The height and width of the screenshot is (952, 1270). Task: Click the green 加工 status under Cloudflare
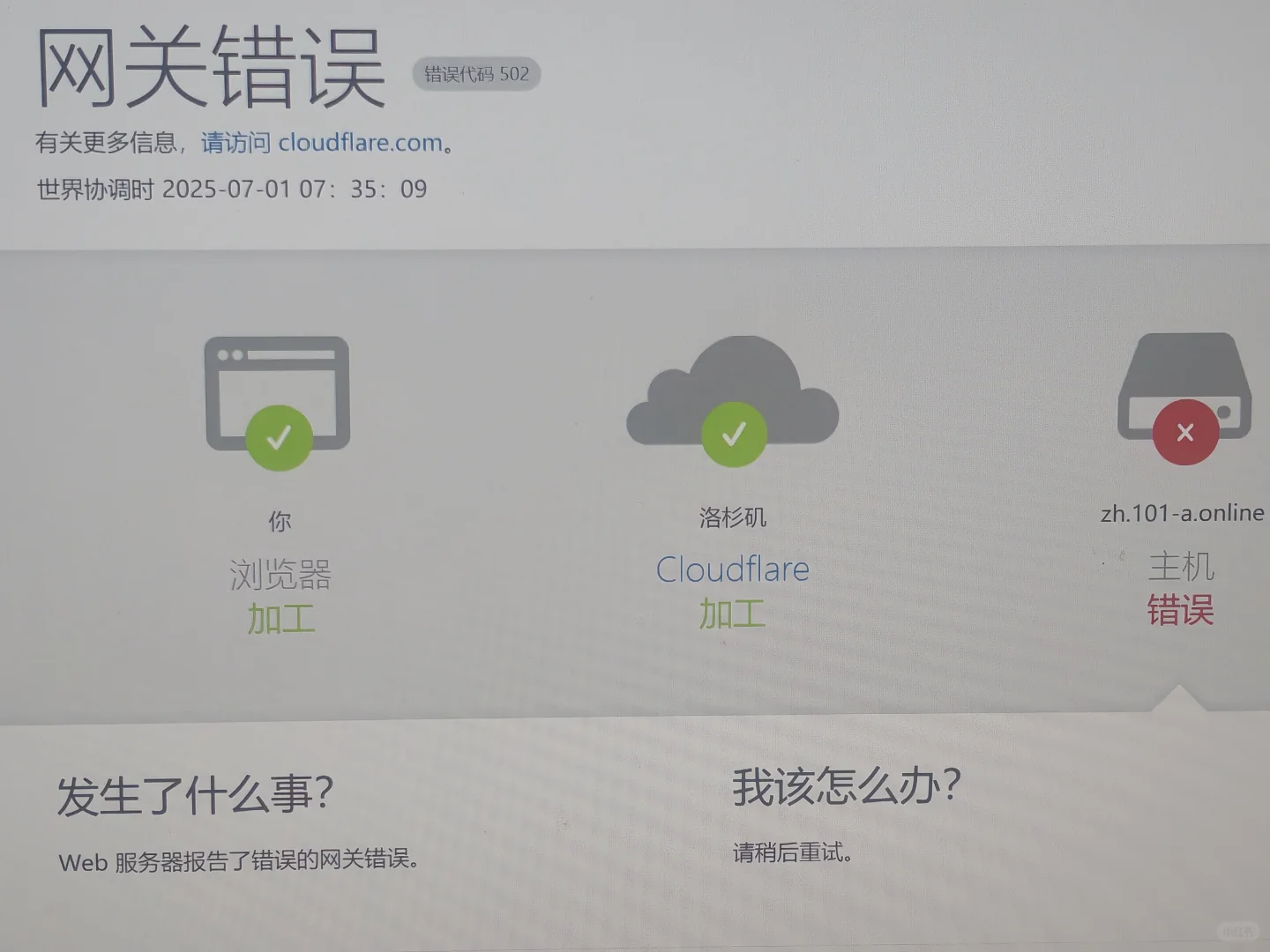click(x=733, y=614)
